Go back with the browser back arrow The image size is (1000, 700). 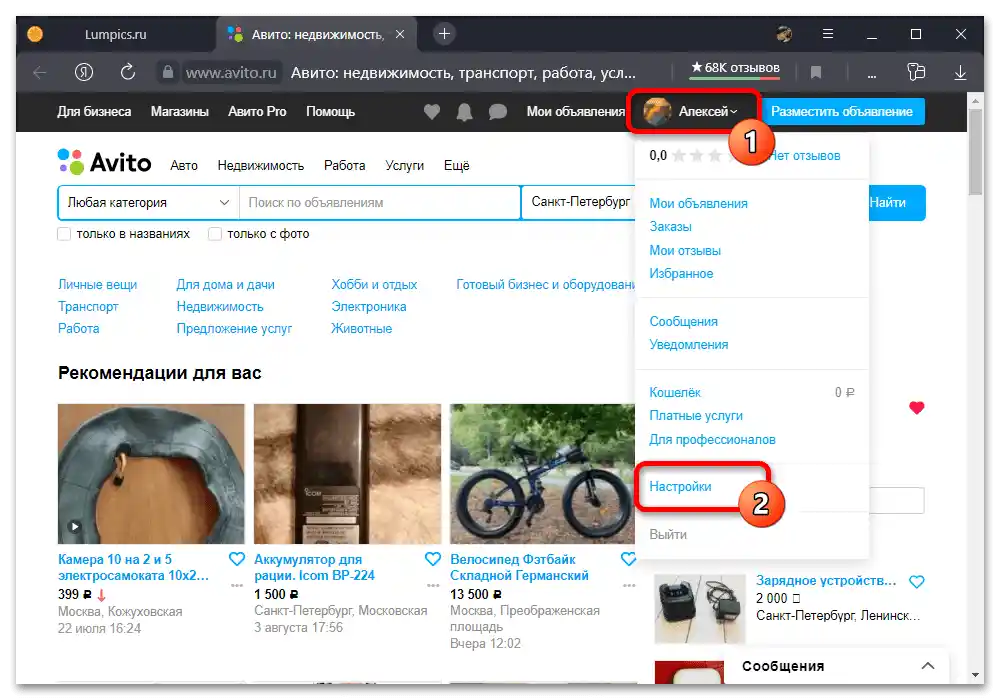point(40,73)
